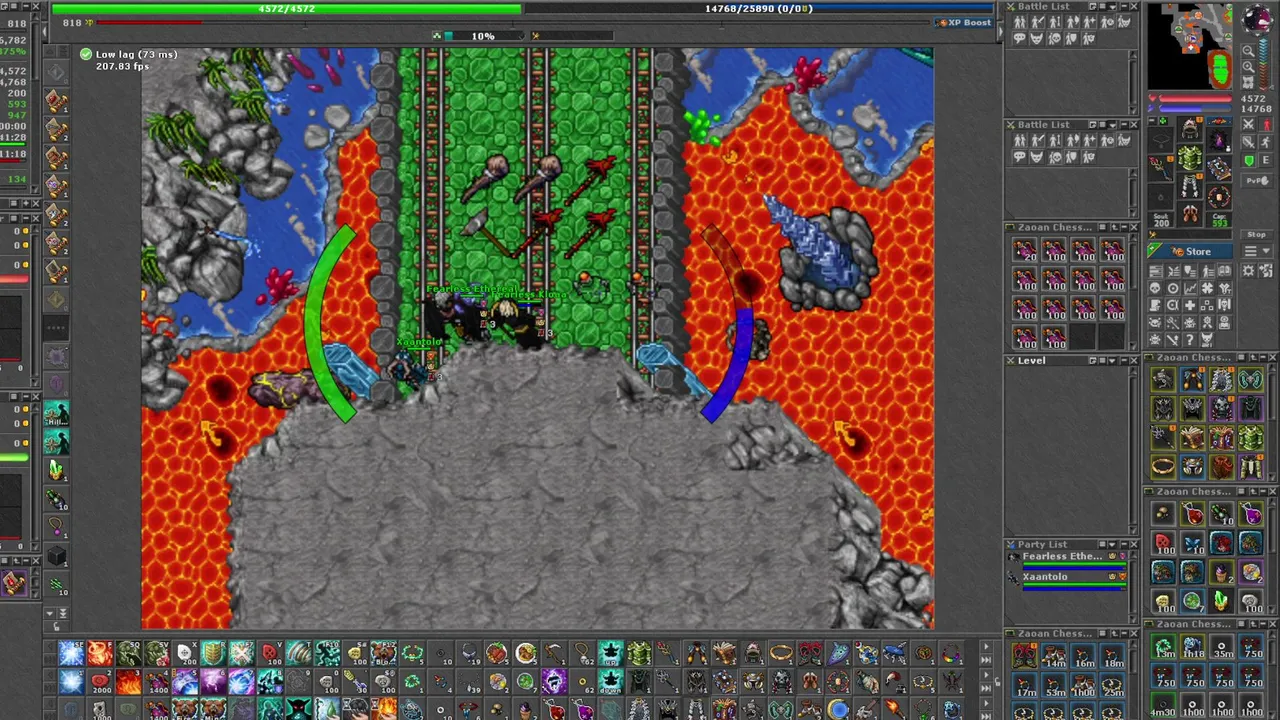This screenshot has width=1280, height=720.
Task: Click the wand weapon equipment slot
Action: (x=1161, y=168)
